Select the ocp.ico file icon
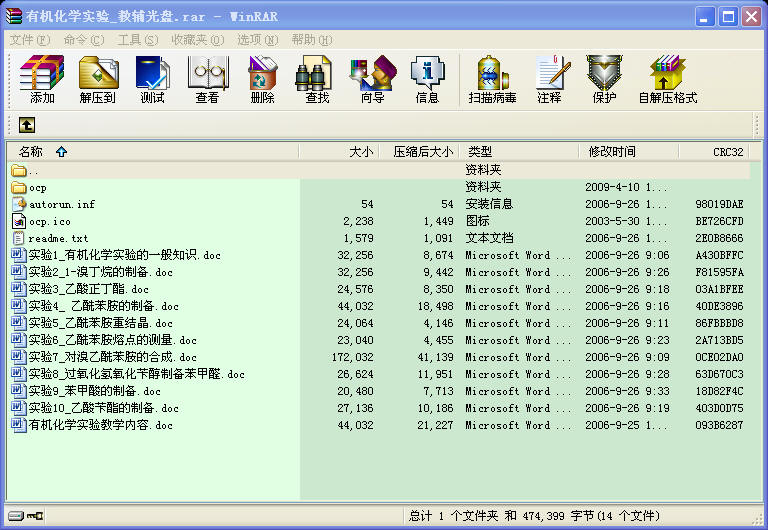The width and height of the screenshot is (768, 530). click(19, 221)
